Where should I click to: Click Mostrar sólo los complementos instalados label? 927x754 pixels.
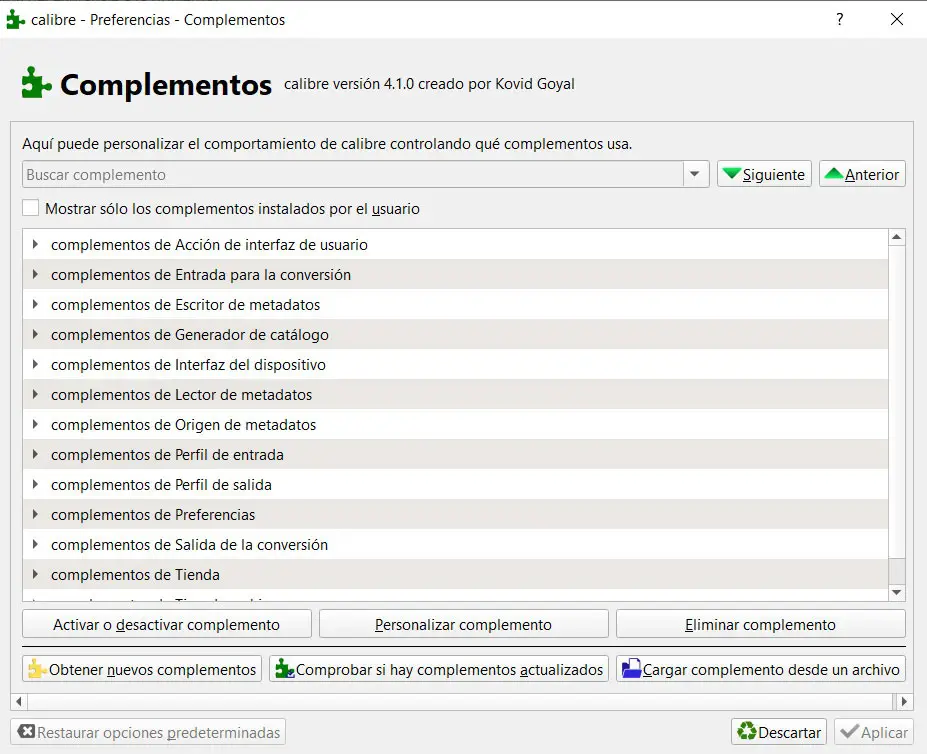pos(232,209)
